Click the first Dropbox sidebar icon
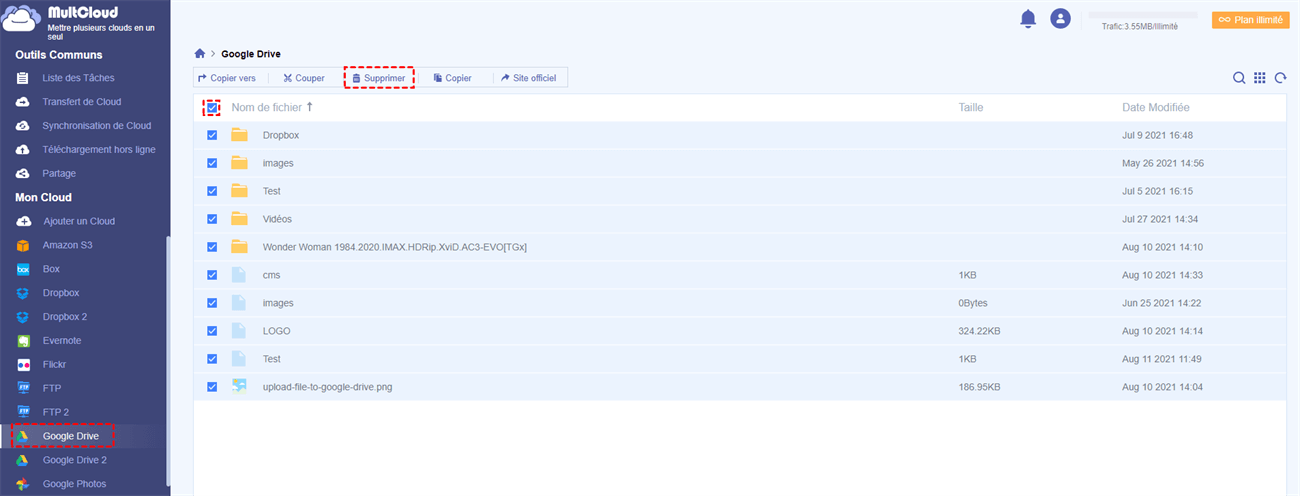1300x496 pixels. (23, 293)
